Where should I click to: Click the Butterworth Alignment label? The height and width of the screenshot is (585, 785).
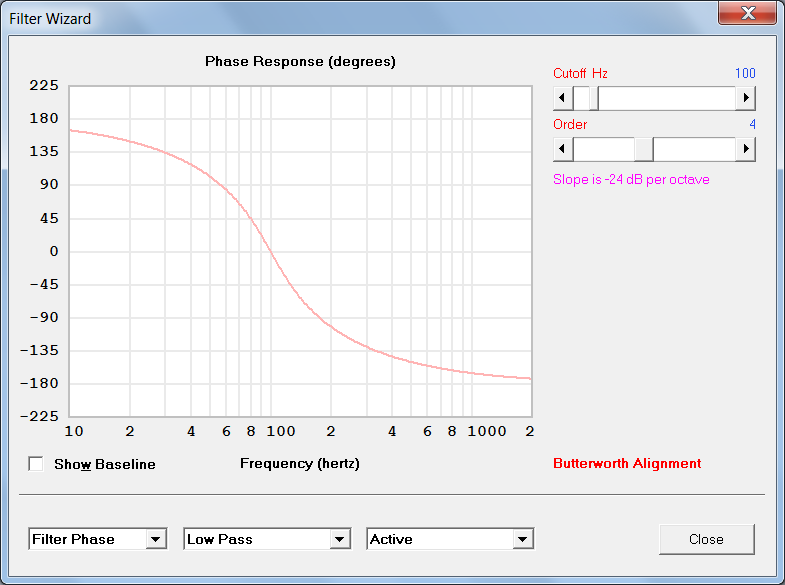click(x=627, y=463)
